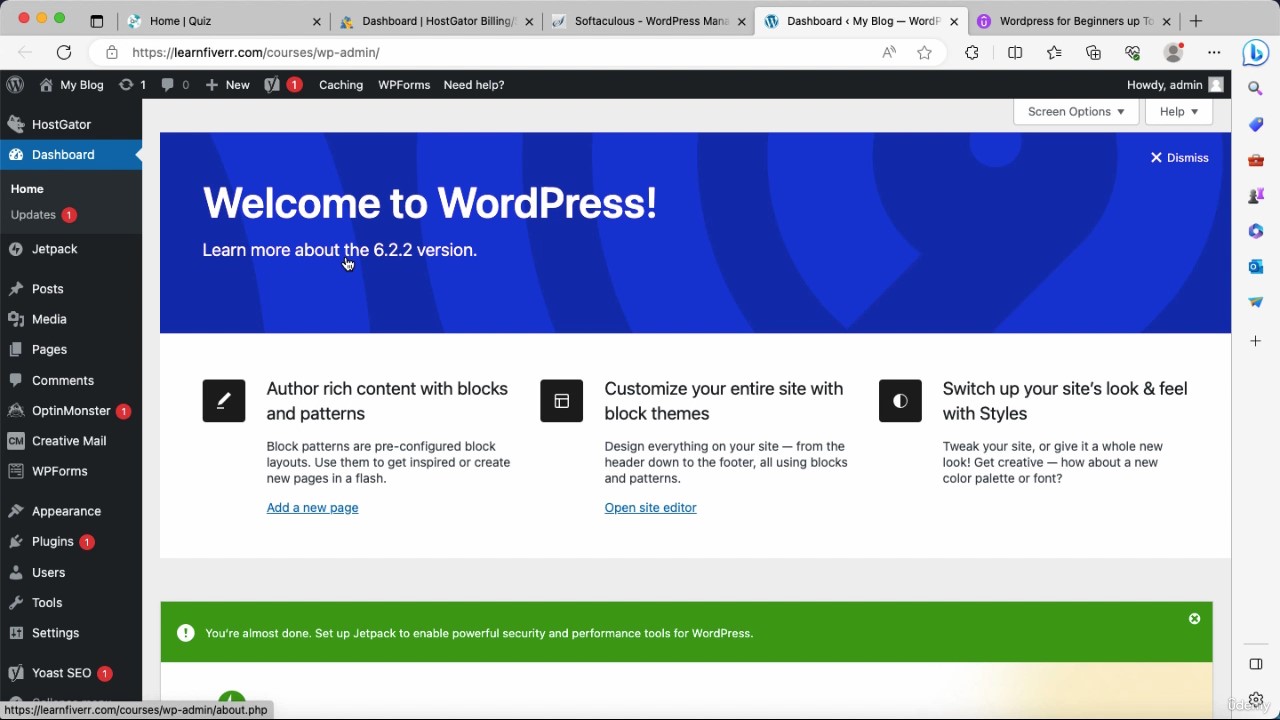Screen dimensions: 1280x720
Task: Open a new browser tab
Action: pos(1196,21)
